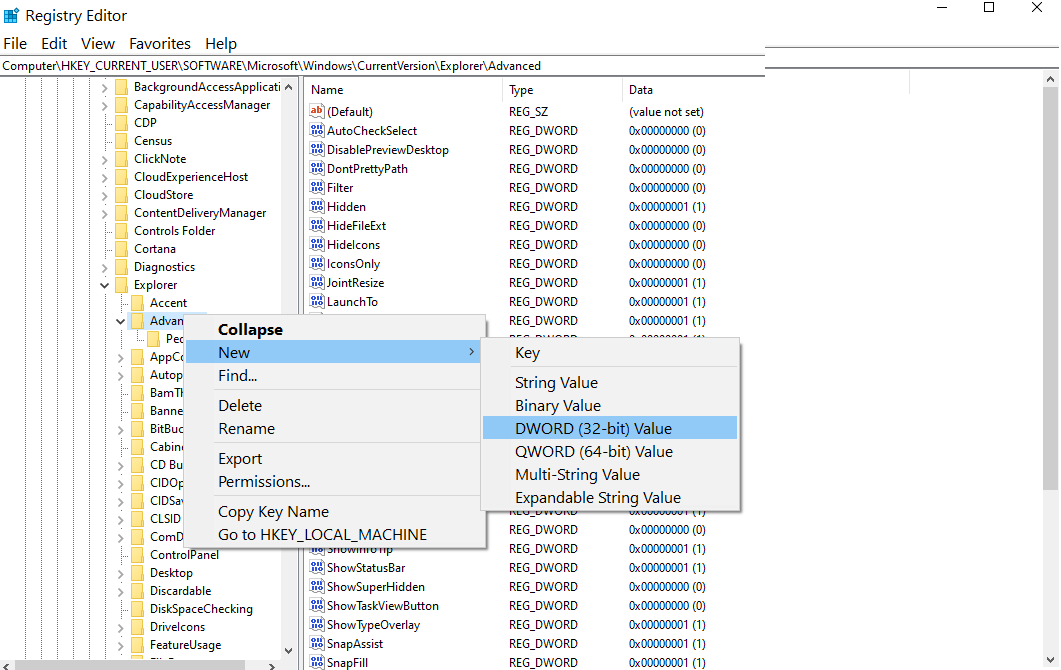The height and width of the screenshot is (670, 1061).
Task: Click the Name column header
Action: coord(327,90)
